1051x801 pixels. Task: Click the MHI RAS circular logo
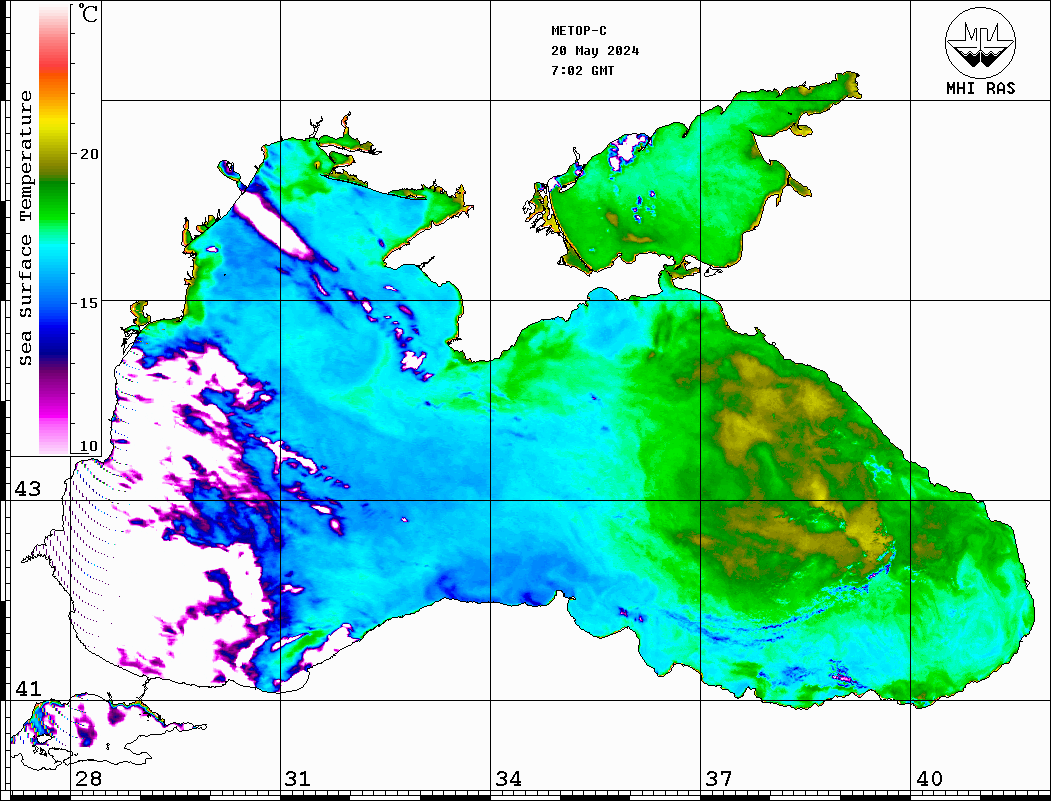click(x=980, y=42)
